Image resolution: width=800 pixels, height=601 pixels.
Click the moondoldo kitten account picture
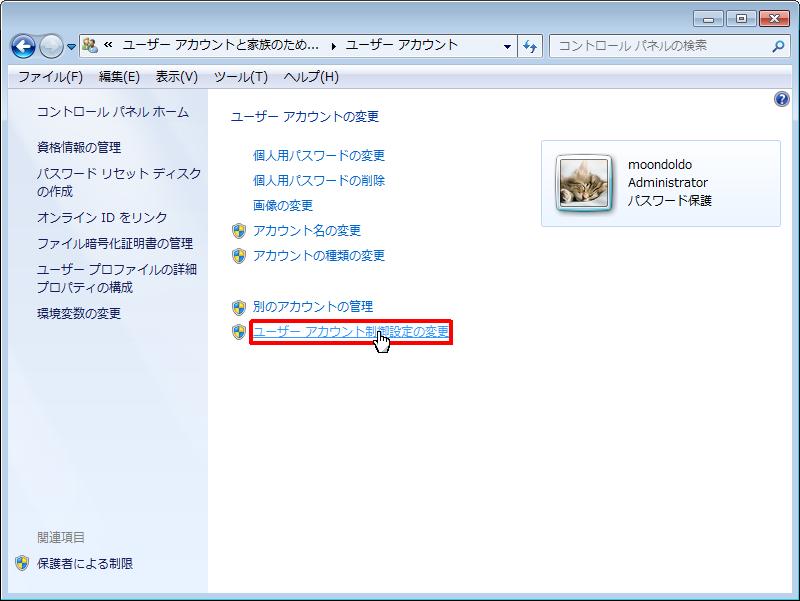click(585, 183)
